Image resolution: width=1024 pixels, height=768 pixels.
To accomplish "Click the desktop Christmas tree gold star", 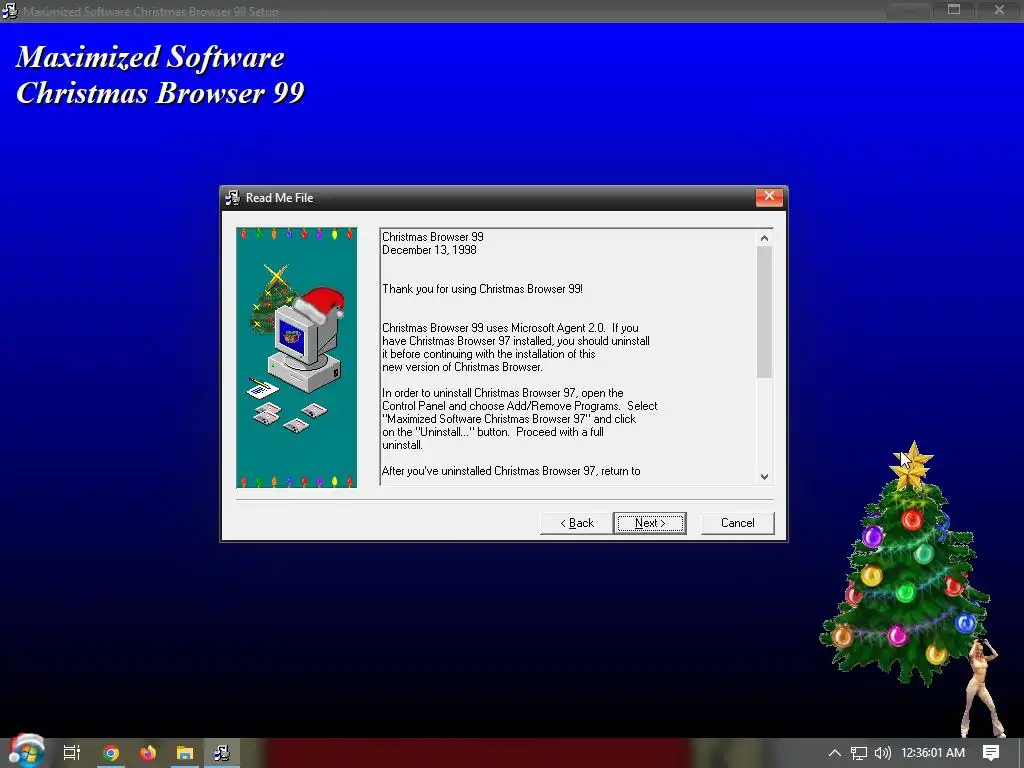I will coord(912,465).
